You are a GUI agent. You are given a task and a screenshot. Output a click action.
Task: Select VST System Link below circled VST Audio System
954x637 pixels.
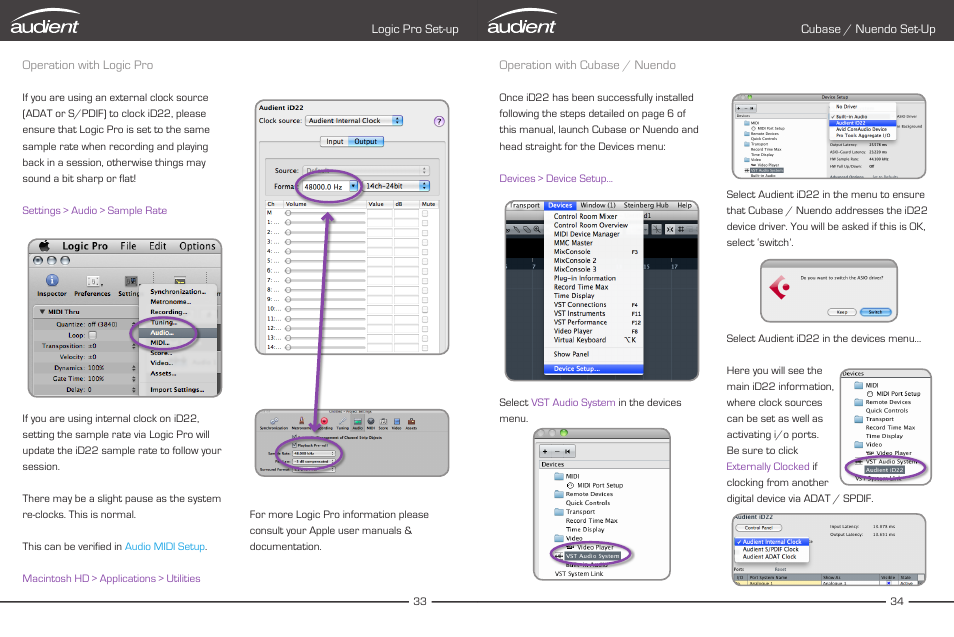579,574
